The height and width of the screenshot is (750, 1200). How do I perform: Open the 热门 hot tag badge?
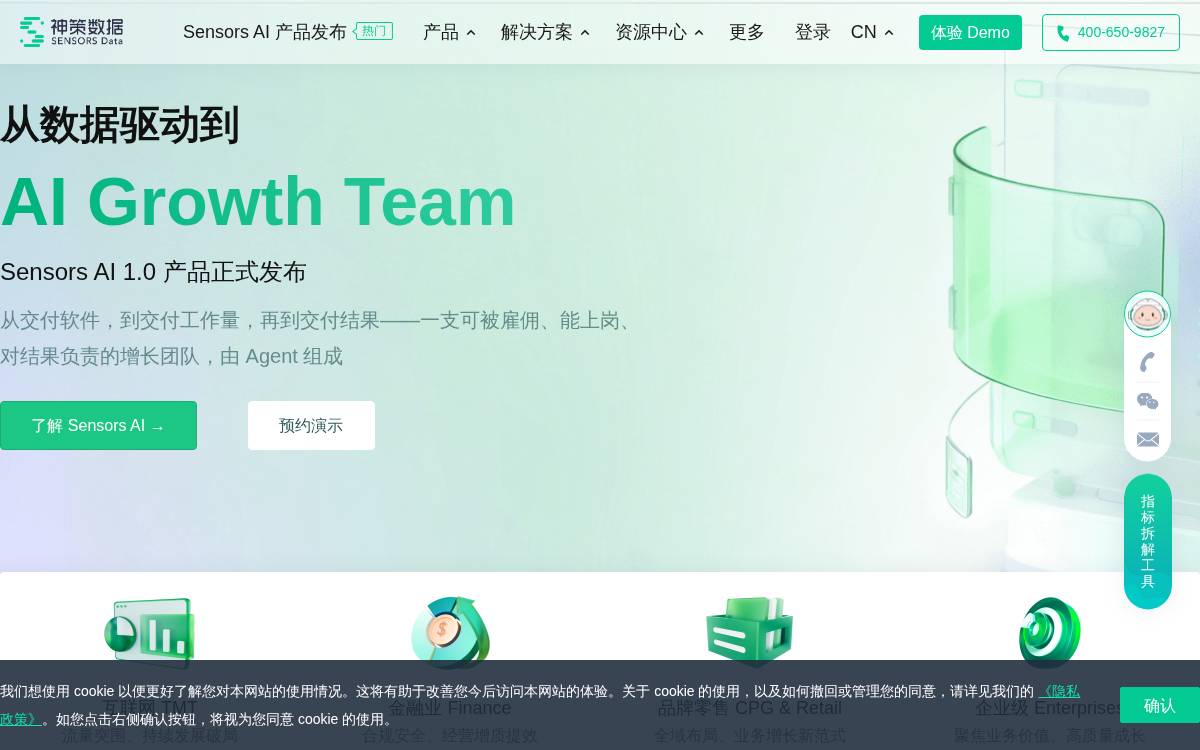click(x=374, y=31)
